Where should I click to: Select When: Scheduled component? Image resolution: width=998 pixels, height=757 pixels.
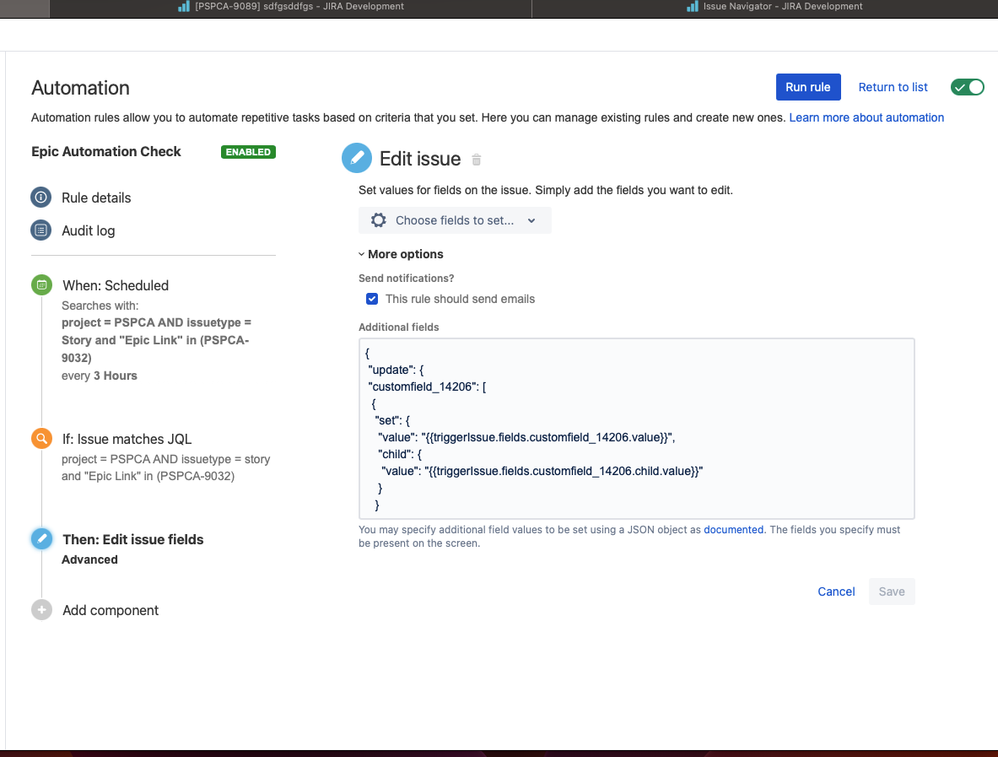[x=115, y=285]
